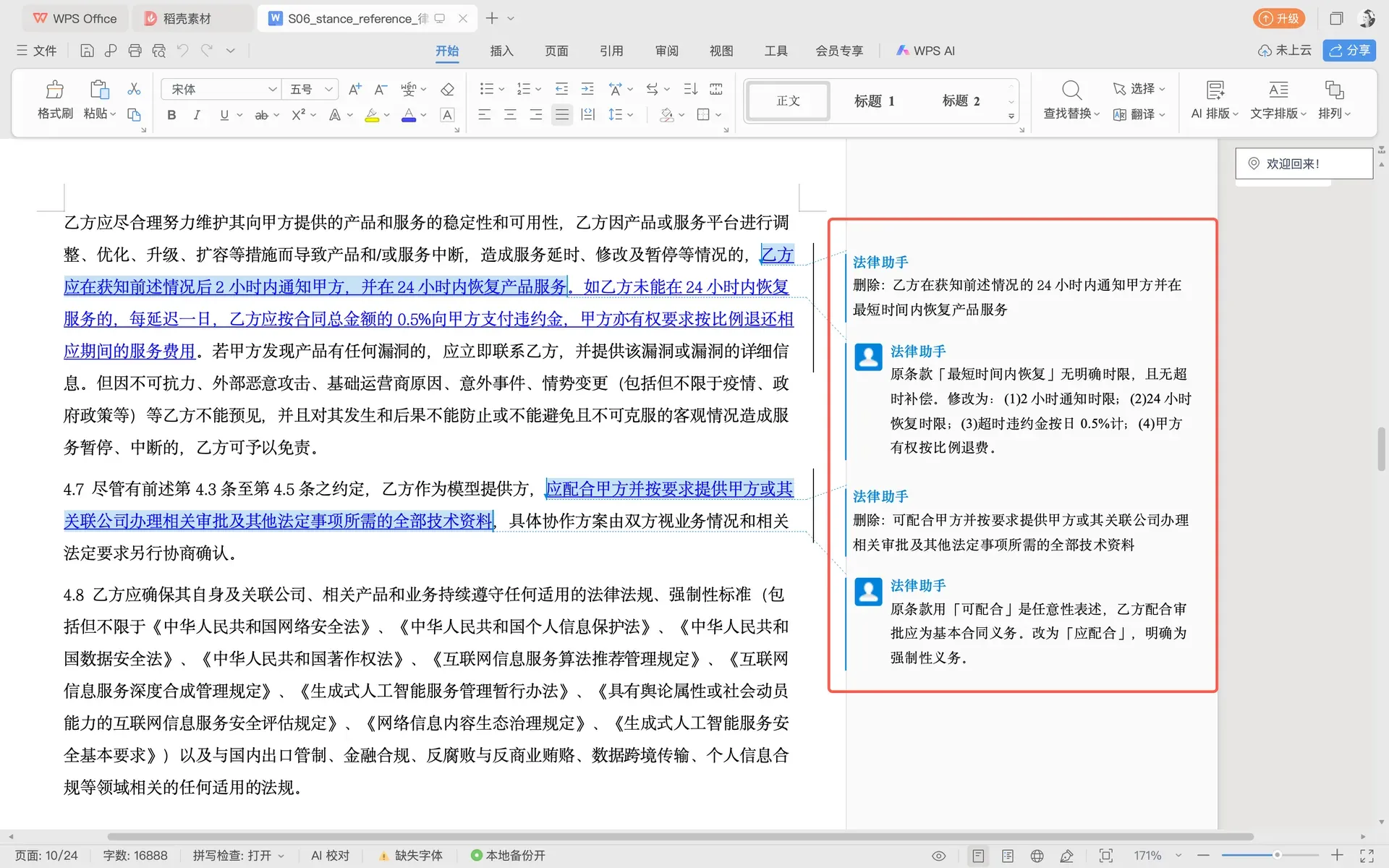
Task: Toggle italic formatting
Action: [x=197, y=115]
